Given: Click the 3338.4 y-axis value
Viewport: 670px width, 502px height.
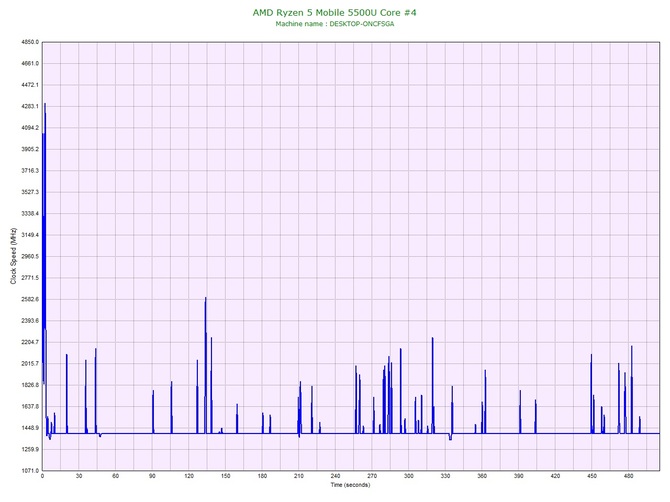Looking at the screenshot, I should (x=30, y=214).
